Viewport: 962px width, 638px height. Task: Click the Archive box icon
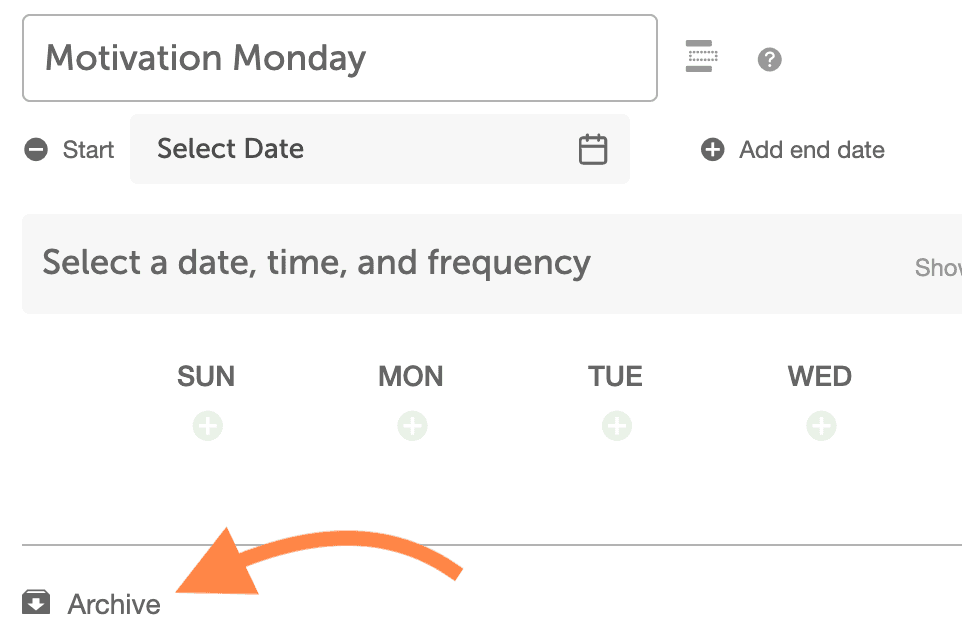(36, 602)
